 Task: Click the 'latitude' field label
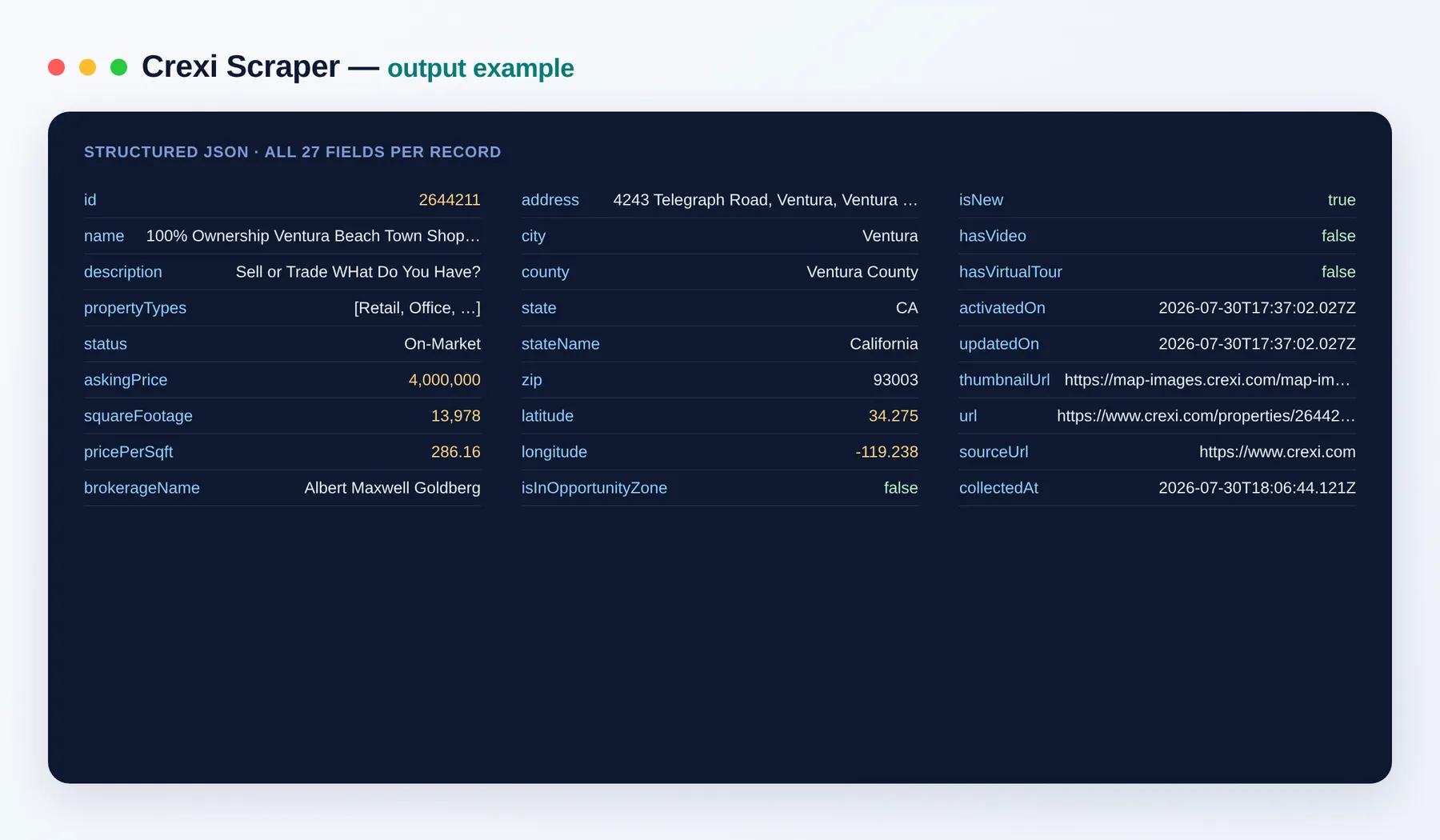547,416
